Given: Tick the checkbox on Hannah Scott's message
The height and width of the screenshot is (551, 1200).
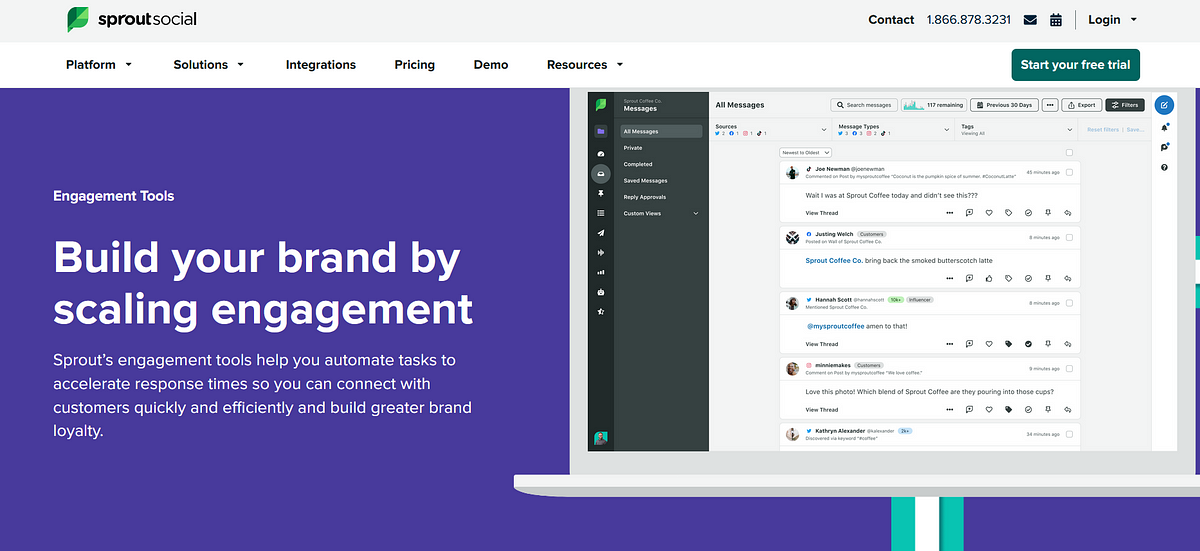Looking at the screenshot, I should (x=1069, y=303).
